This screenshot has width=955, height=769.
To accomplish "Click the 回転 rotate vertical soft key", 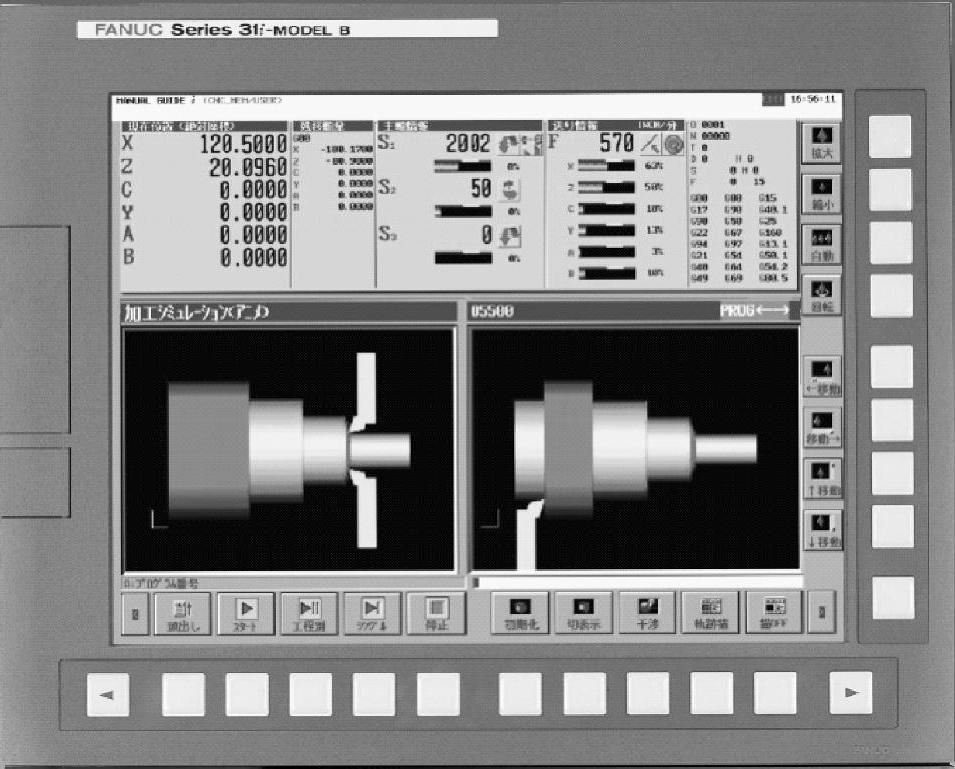I will [x=822, y=295].
